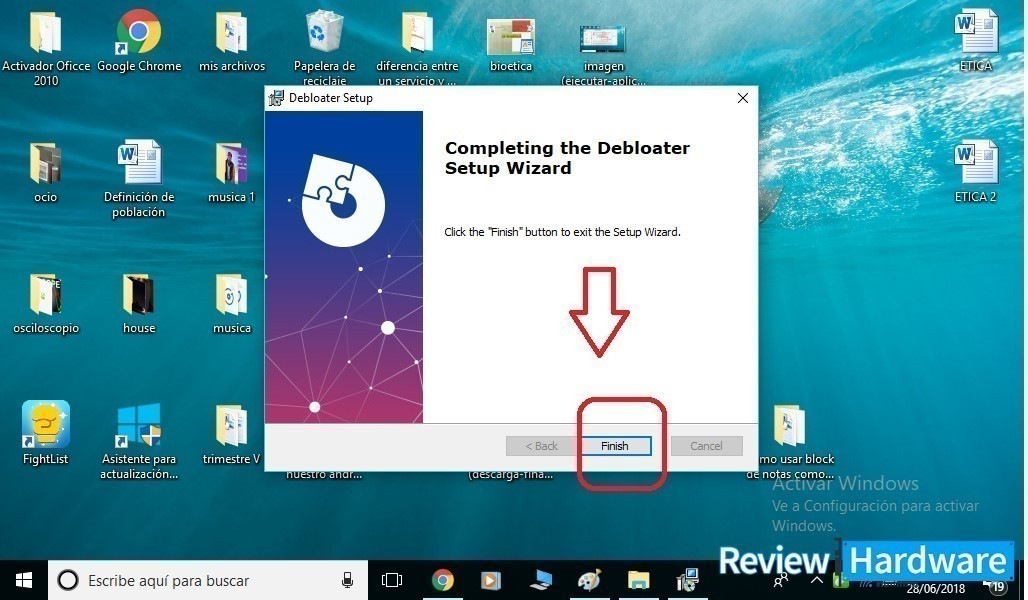Click the heading Completing the Debloater Setup Wizard

pyautogui.click(x=567, y=158)
